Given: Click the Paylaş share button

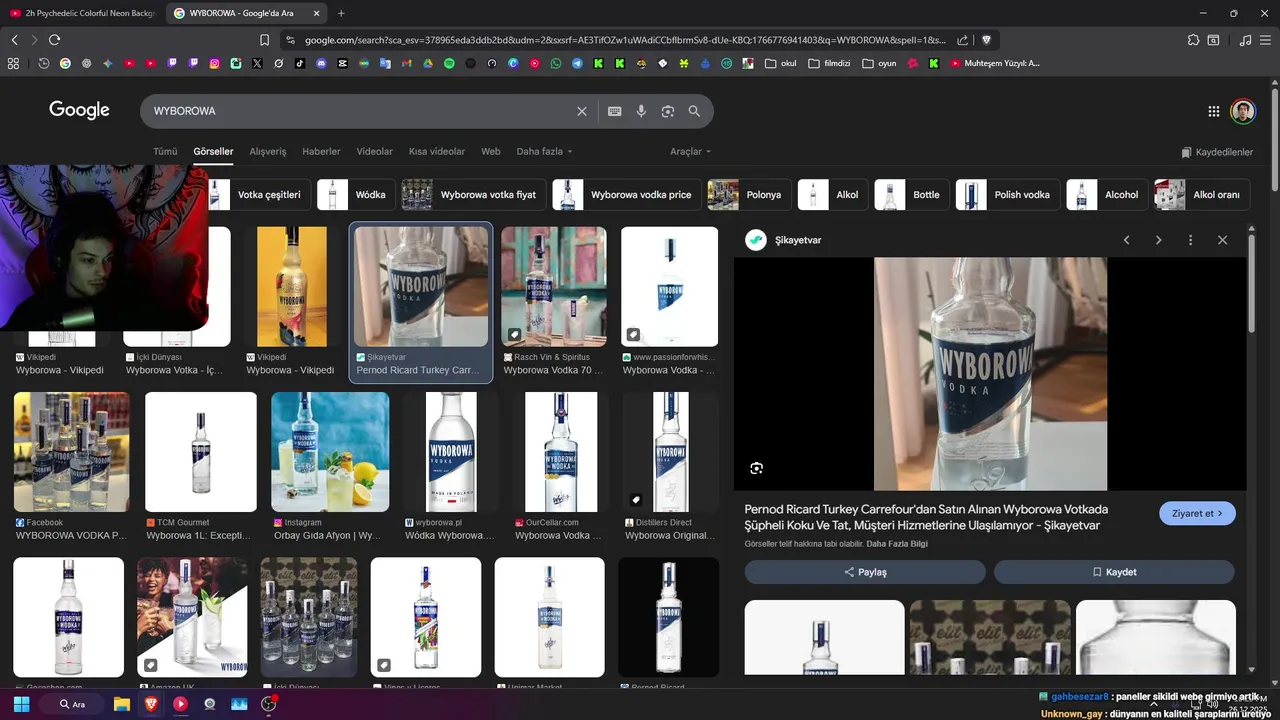Looking at the screenshot, I should pos(865,572).
